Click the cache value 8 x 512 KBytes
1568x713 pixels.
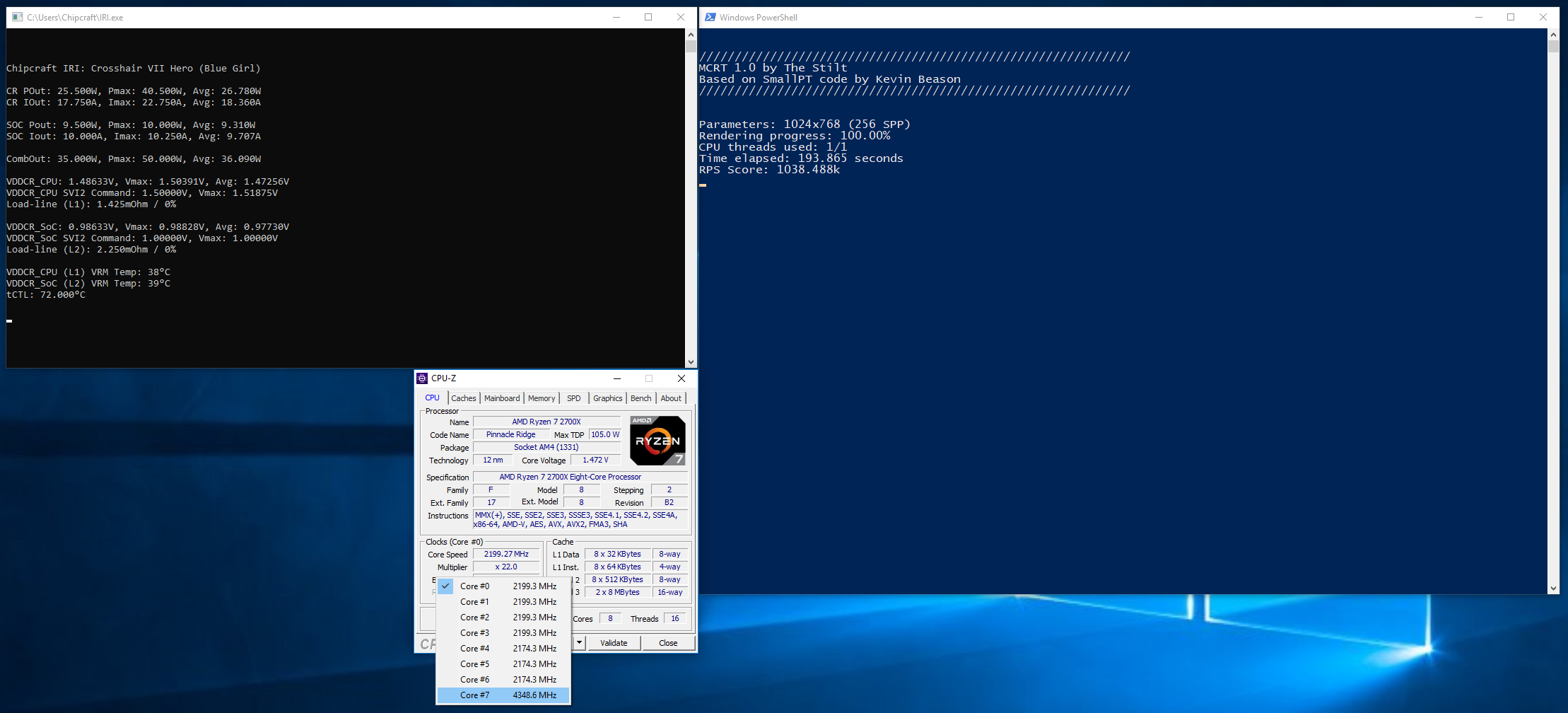[617, 579]
